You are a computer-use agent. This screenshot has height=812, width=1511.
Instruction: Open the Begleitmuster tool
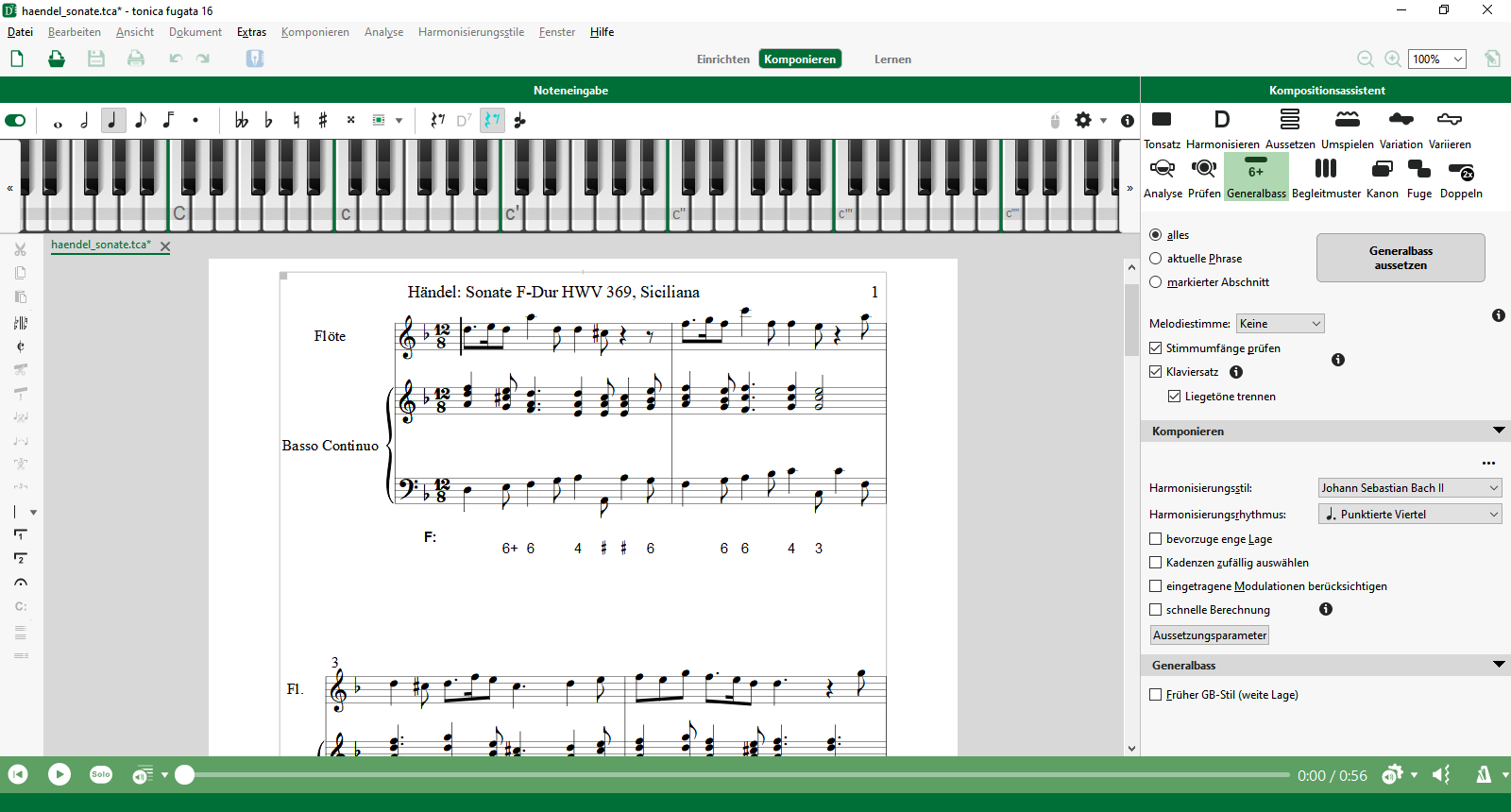click(x=1326, y=178)
